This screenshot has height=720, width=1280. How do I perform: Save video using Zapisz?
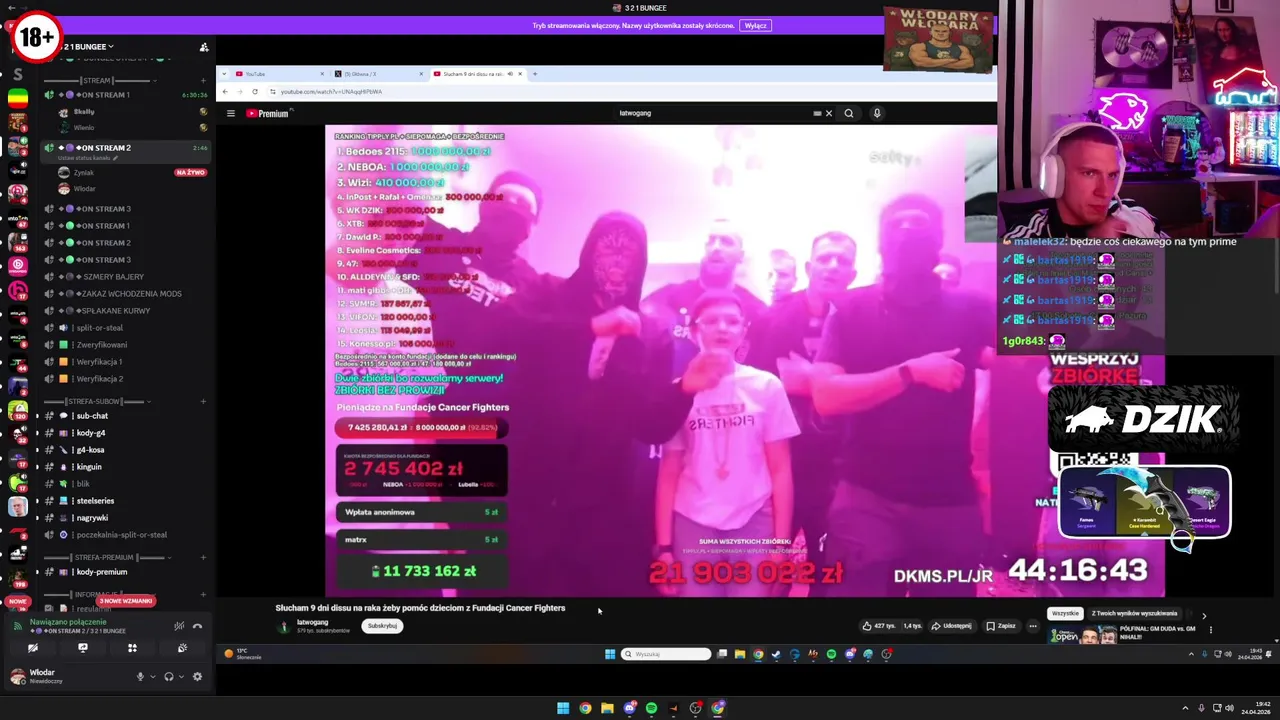[x=1001, y=626]
